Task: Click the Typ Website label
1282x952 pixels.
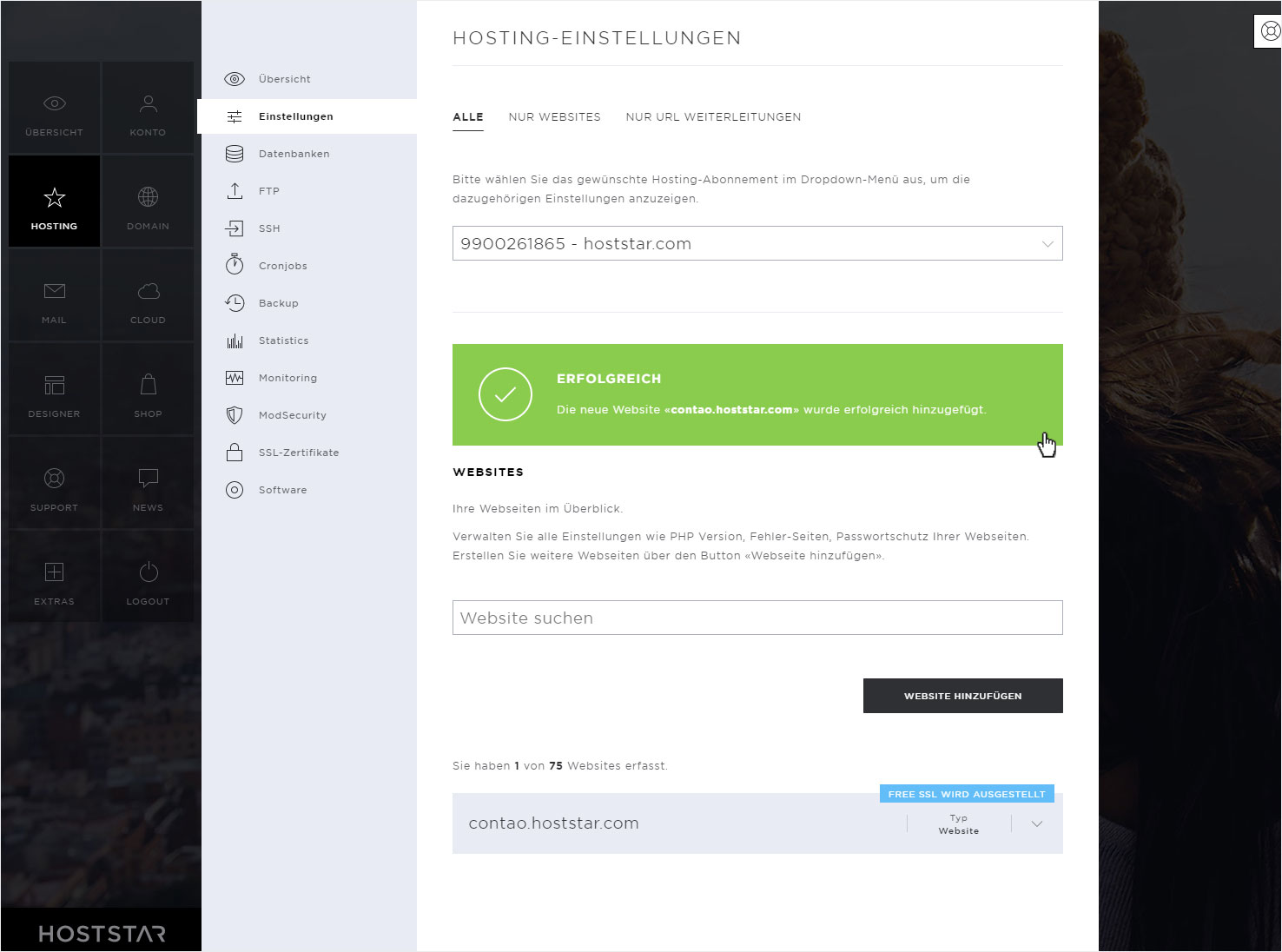Action: click(x=959, y=824)
